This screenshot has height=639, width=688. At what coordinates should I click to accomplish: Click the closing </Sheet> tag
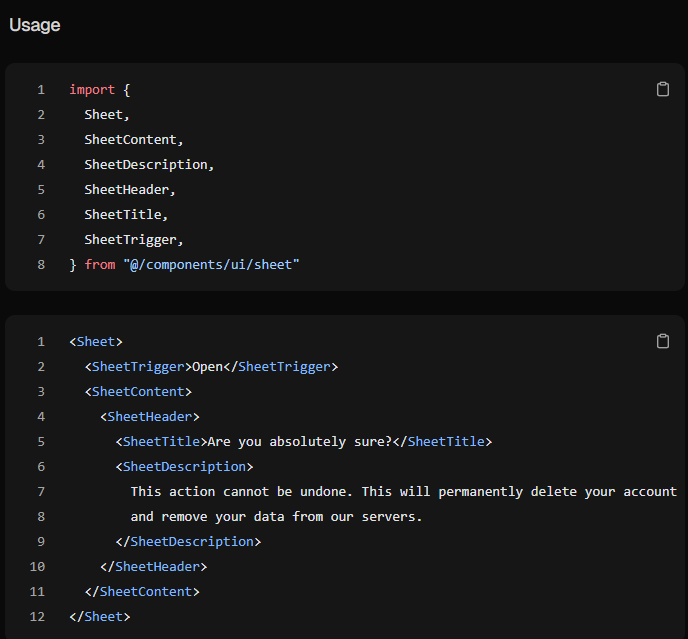100,617
